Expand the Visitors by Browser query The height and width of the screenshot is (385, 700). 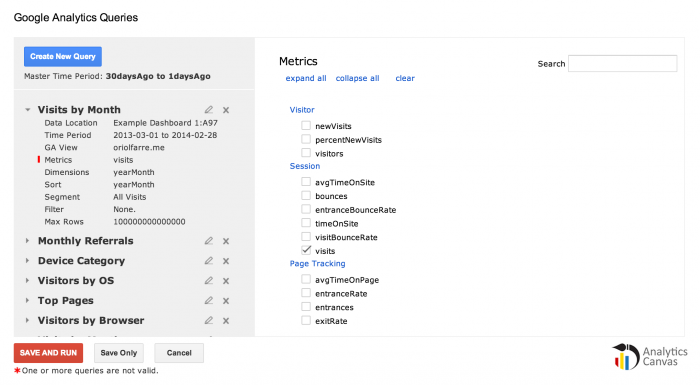[x=28, y=320]
